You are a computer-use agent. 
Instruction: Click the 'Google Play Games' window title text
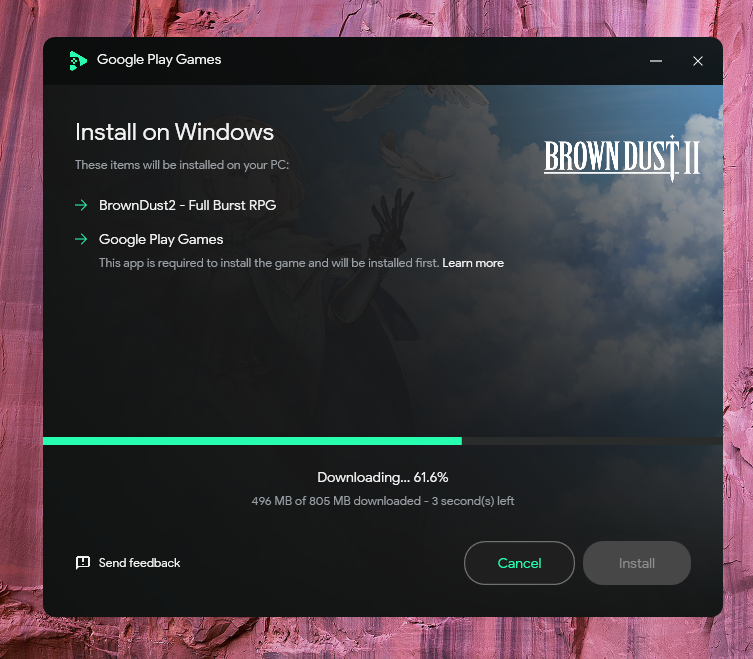(x=159, y=60)
